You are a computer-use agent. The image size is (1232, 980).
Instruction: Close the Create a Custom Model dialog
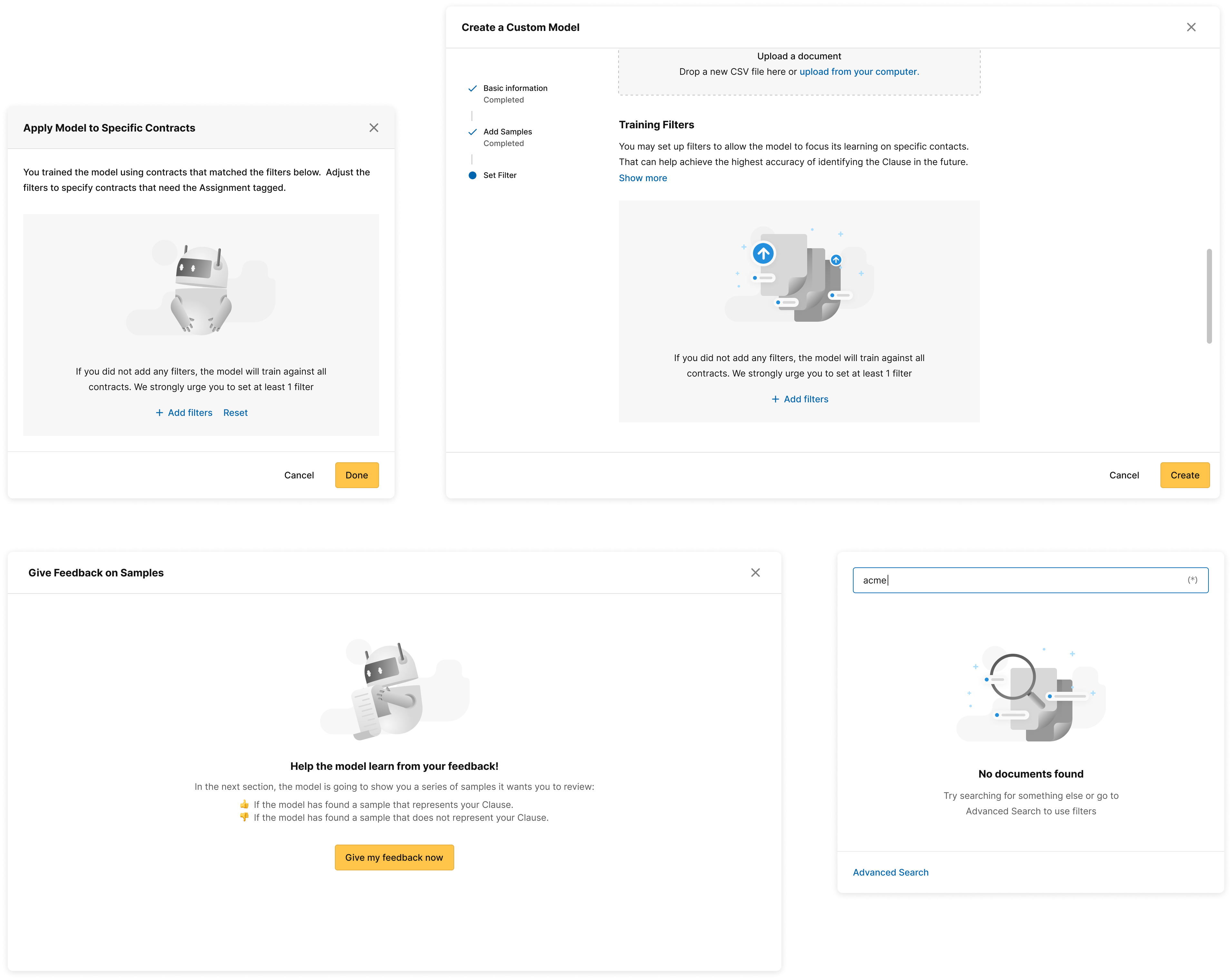click(x=1191, y=27)
